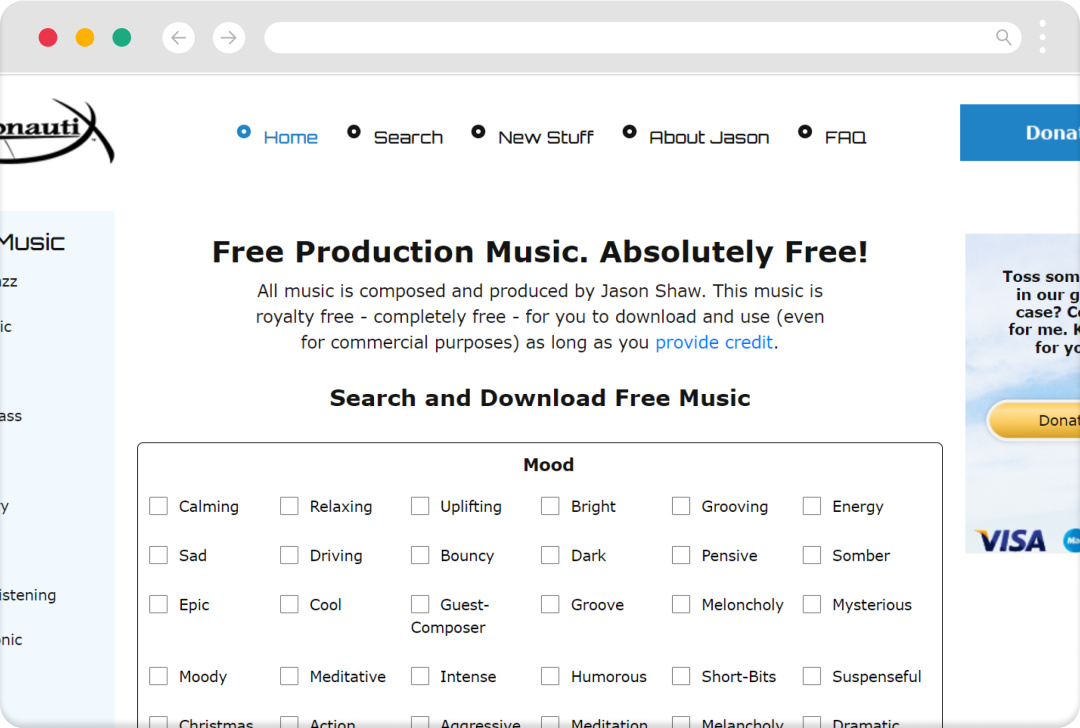The width and height of the screenshot is (1080, 728).
Task: Toggle the Humorous mood checkbox
Action: coord(550,676)
